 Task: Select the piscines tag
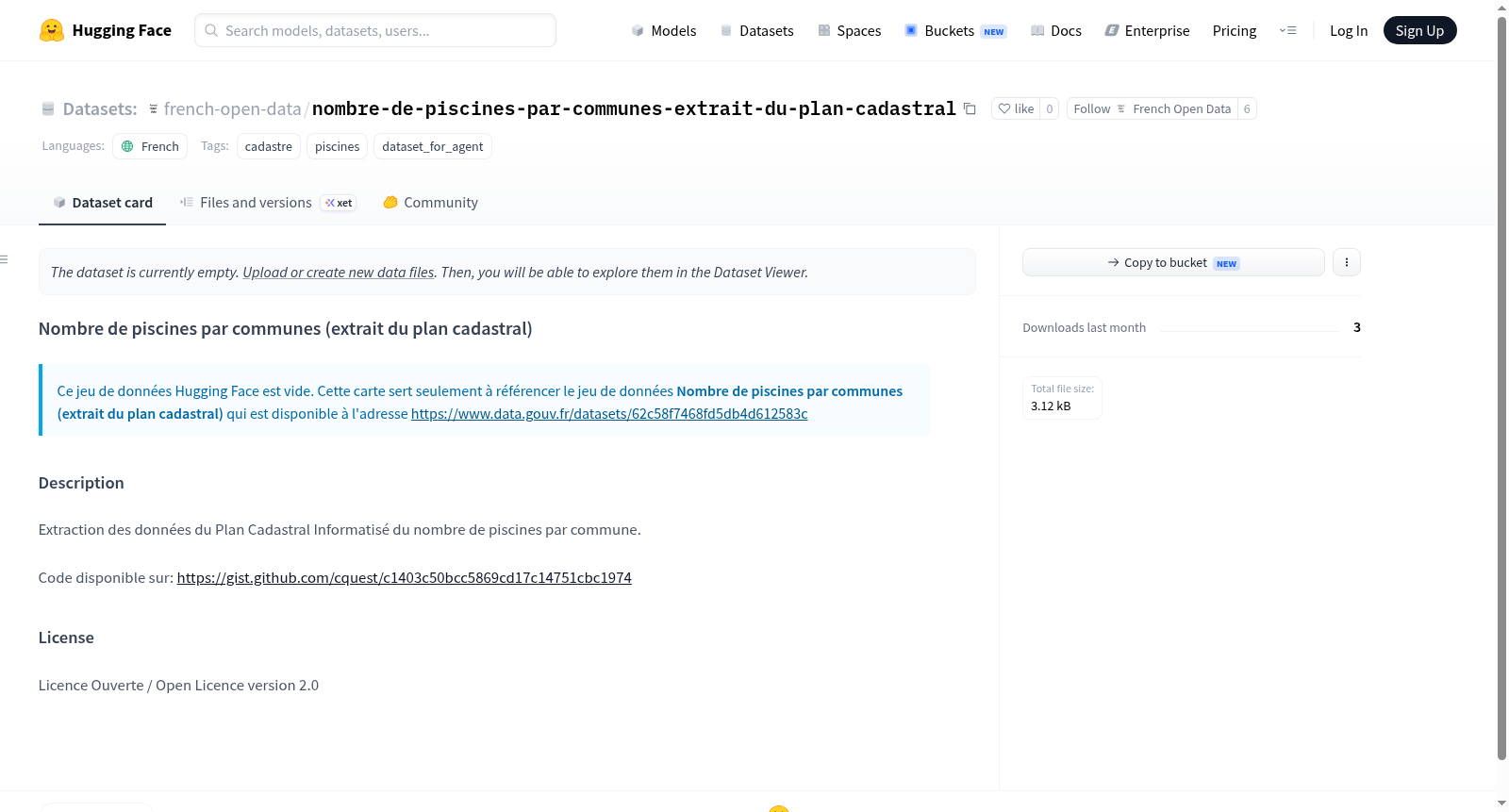pos(337,146)
